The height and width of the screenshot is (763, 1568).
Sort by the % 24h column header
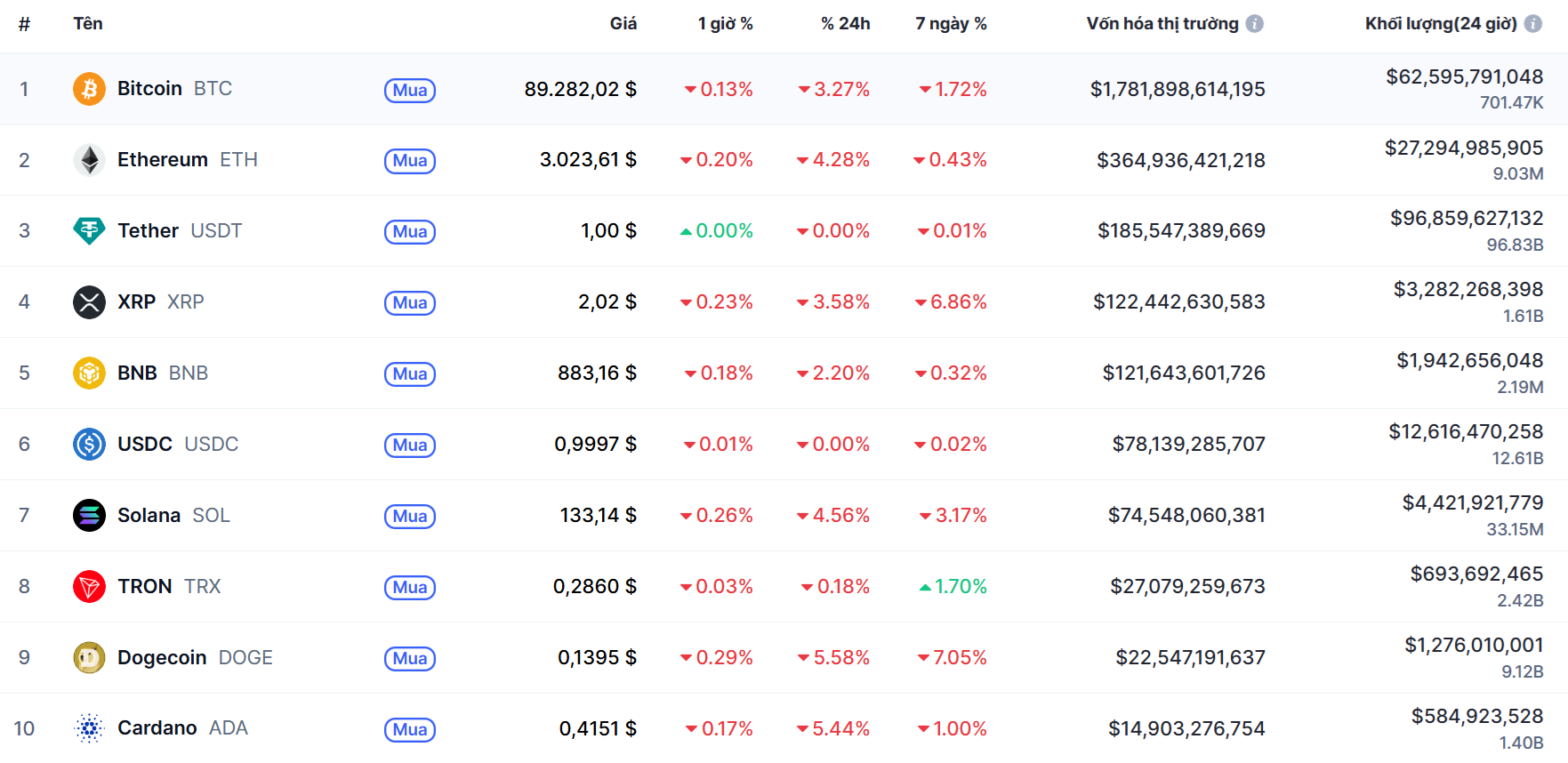click(x=845, y=24)
